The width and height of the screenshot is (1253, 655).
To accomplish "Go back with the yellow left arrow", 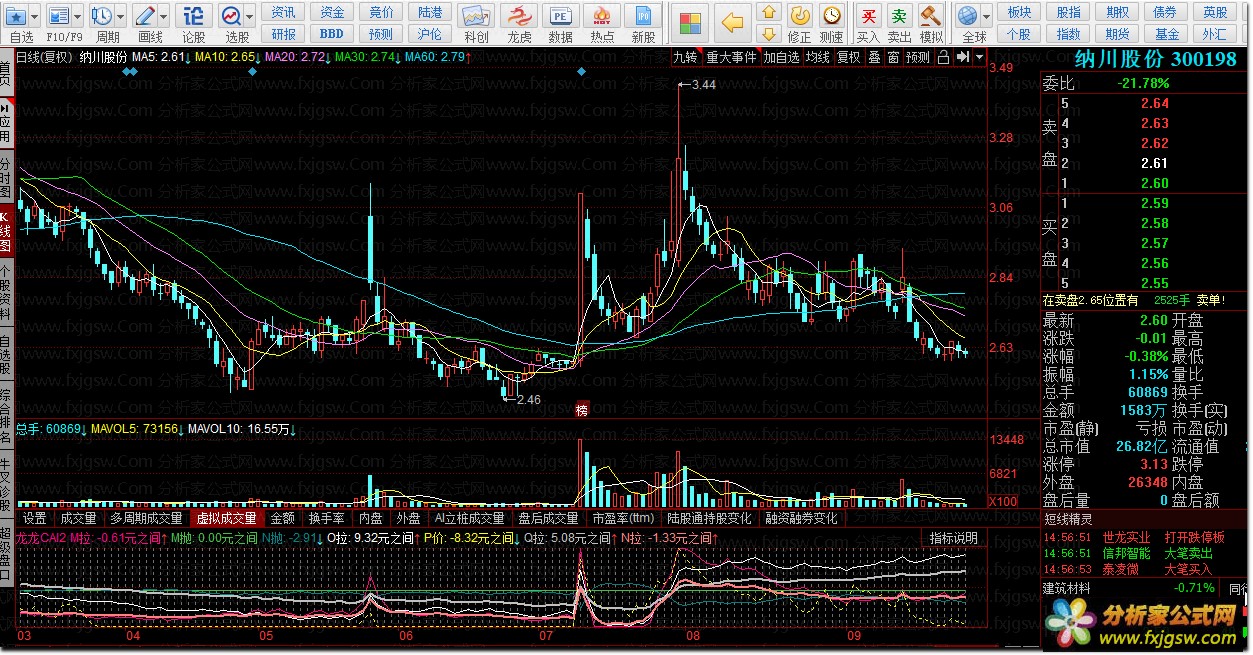I will (734, 21).
